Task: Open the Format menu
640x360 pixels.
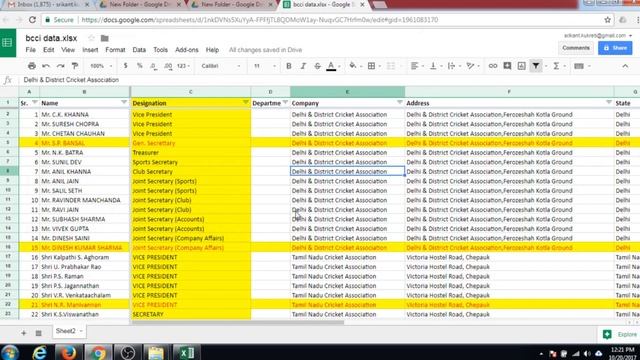Action: point(115,50)
